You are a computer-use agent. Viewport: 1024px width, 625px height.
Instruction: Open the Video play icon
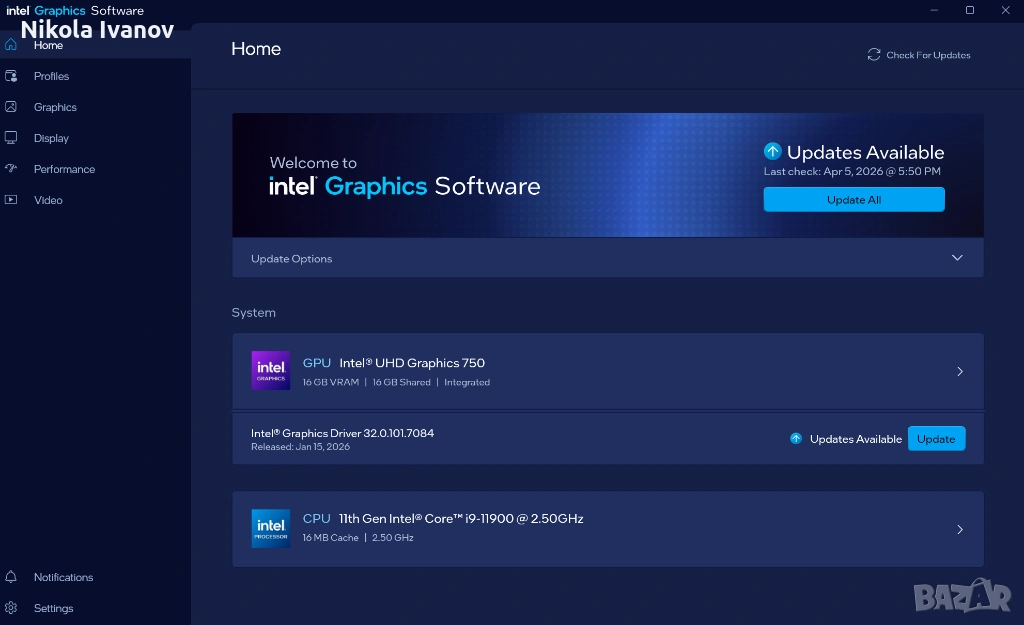[x=11, y=200]
